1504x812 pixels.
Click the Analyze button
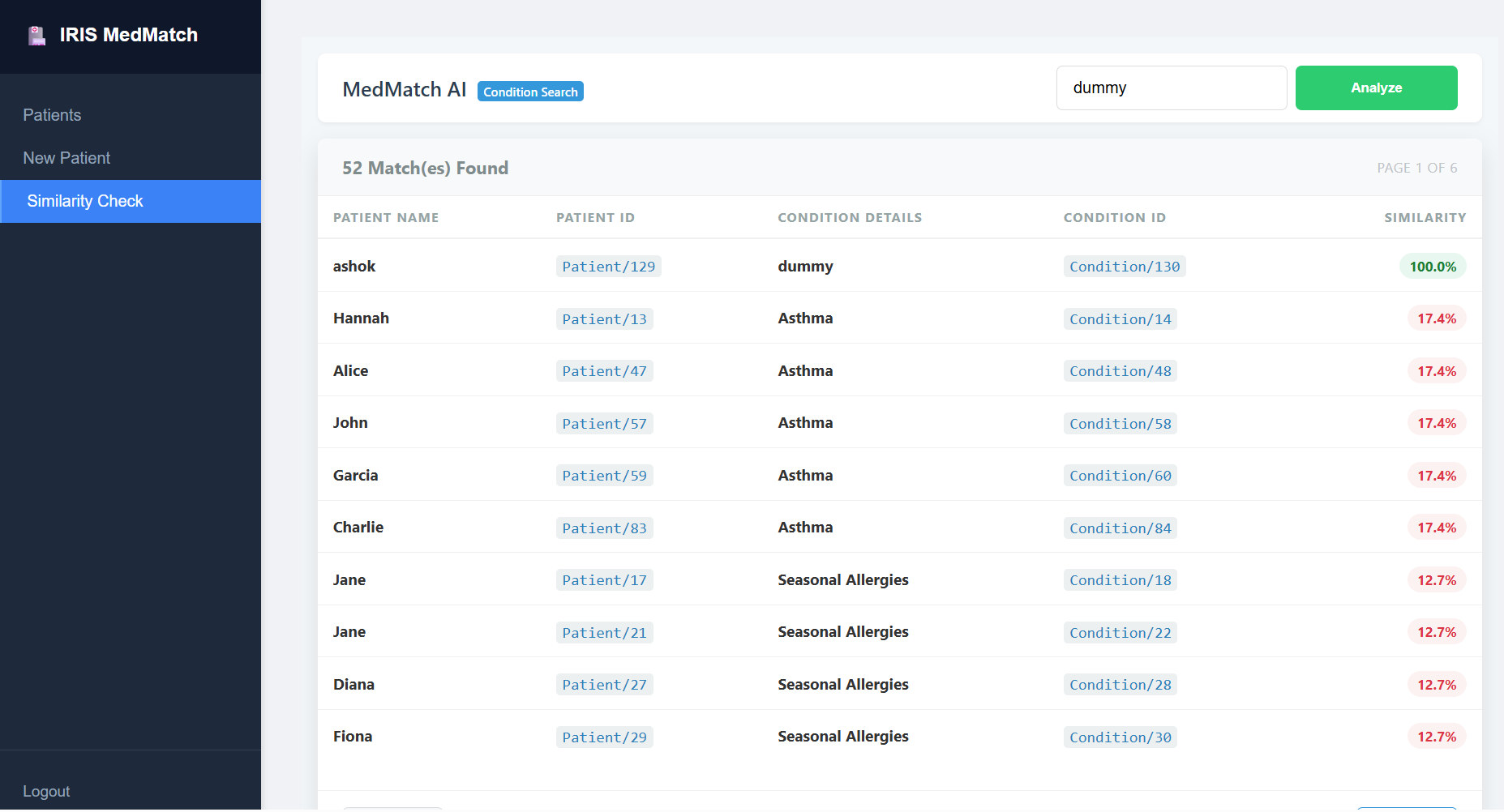point(1375,88)
